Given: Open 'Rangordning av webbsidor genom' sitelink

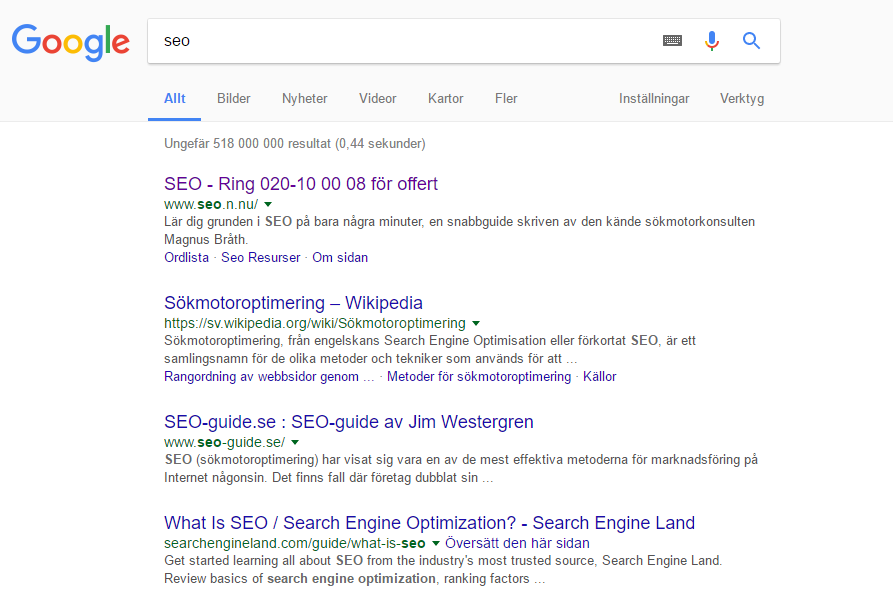Looking at the screenshot, I should coord(269,377).
